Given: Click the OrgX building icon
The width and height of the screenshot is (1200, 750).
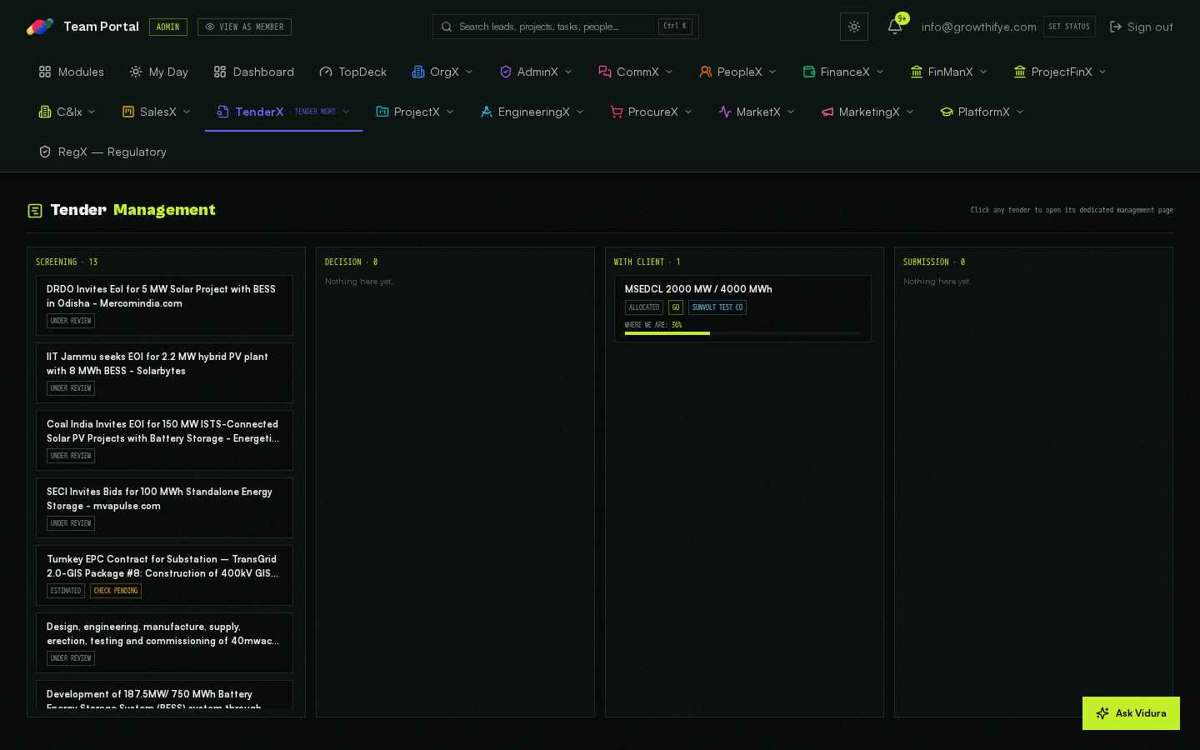Looking at the screenshot, I should [418, 72].
